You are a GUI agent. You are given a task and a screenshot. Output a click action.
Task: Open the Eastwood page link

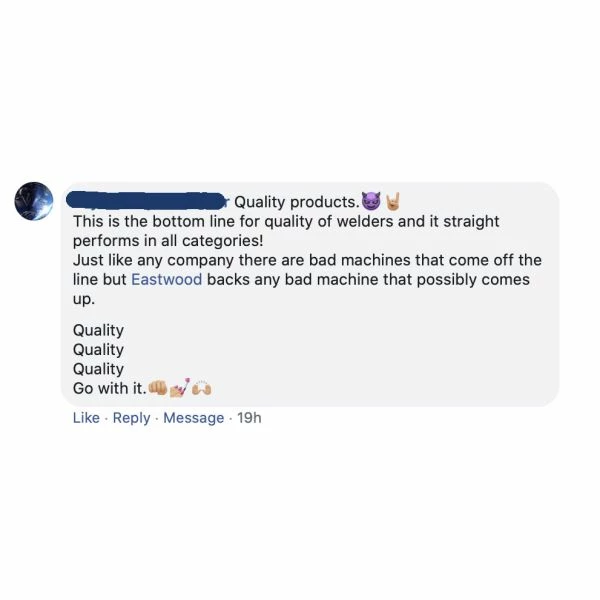[167, 280]
